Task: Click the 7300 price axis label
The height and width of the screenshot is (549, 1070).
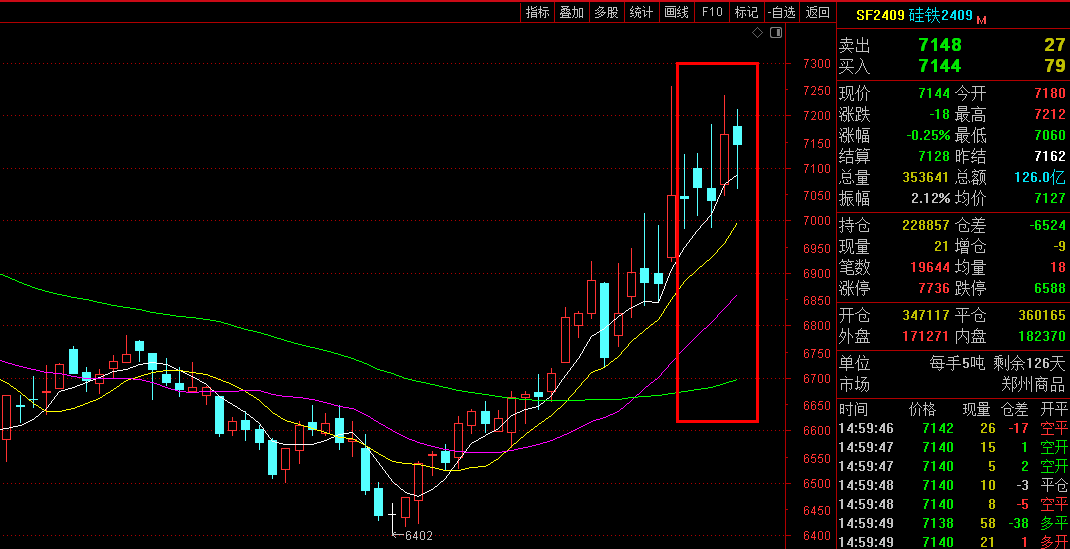Action: point(816,64)
